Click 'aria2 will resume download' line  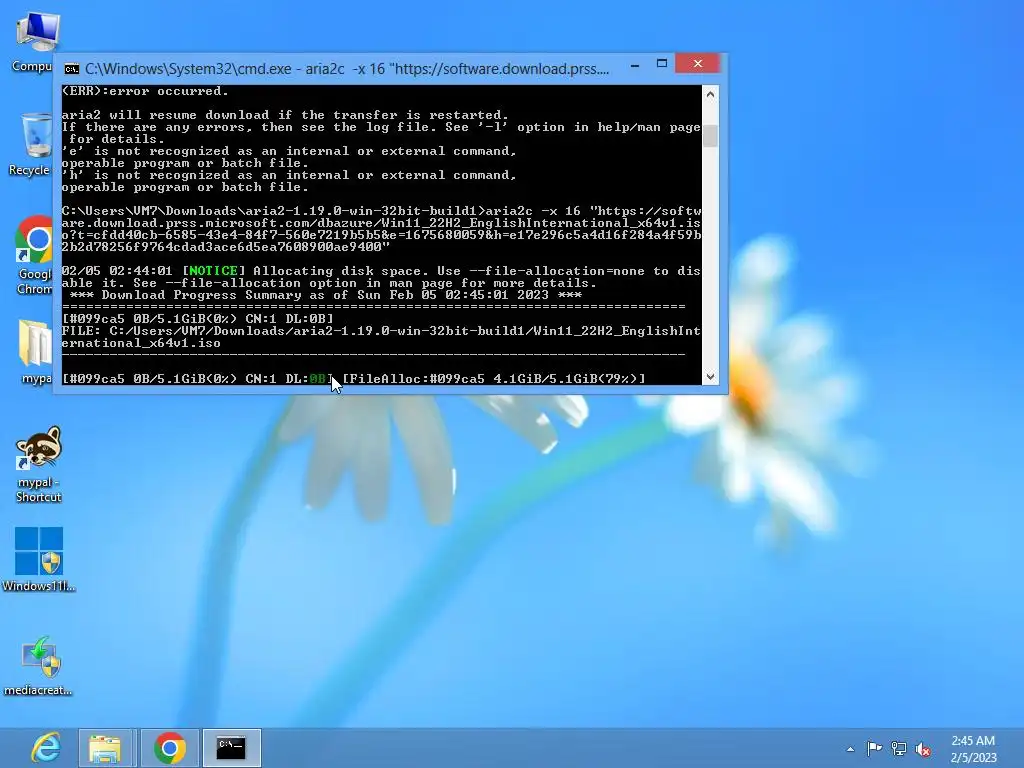click(285, 115)
